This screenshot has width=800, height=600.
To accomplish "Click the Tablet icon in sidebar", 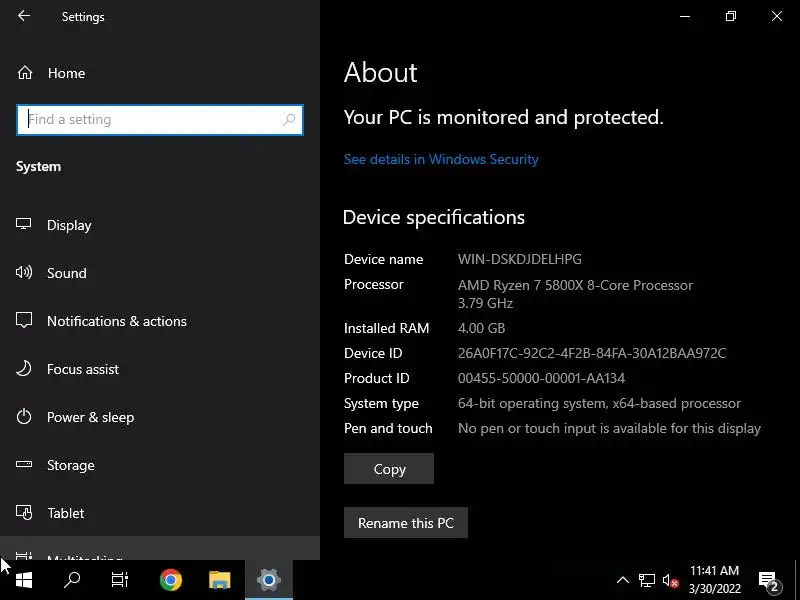I will coord(24,512).
